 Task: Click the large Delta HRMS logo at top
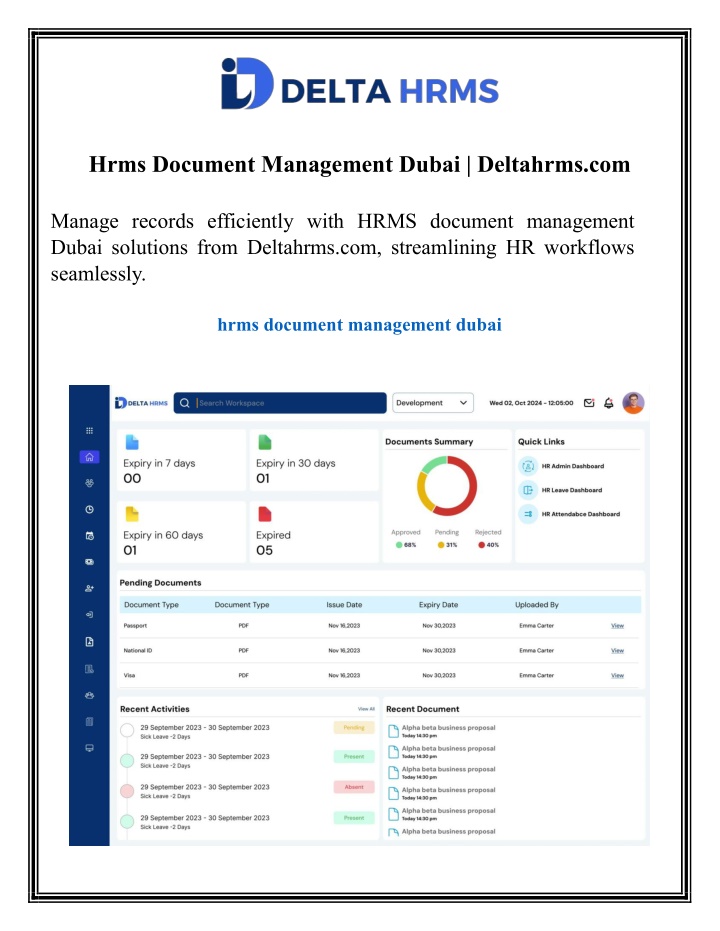(x=360, y=84)
